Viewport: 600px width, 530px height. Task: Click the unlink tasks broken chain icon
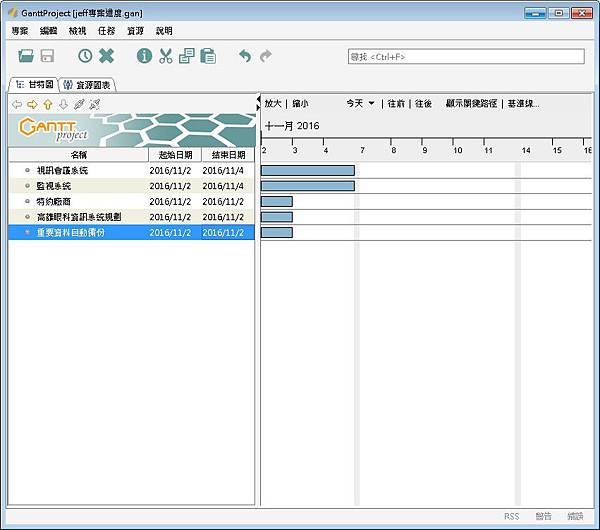coord(95,104)
